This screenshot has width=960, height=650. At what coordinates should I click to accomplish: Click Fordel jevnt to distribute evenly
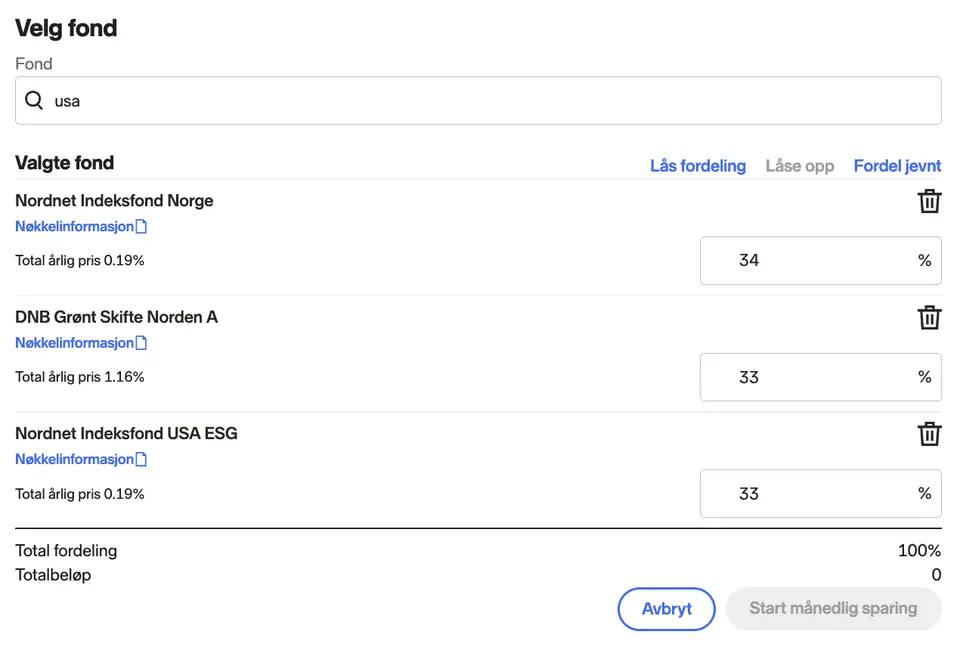click(898, 166)
